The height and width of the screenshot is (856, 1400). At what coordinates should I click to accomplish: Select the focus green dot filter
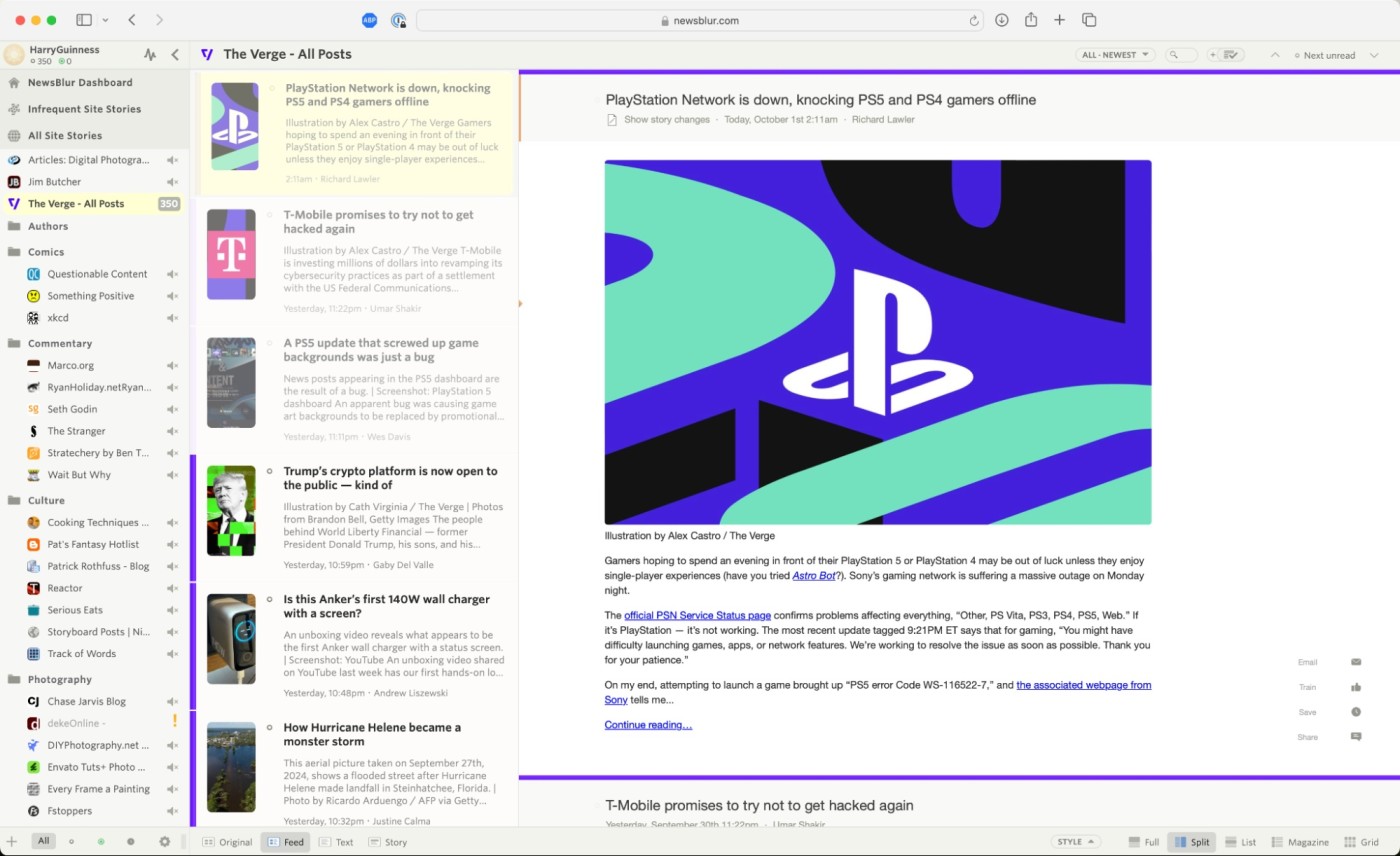[101, 842]
